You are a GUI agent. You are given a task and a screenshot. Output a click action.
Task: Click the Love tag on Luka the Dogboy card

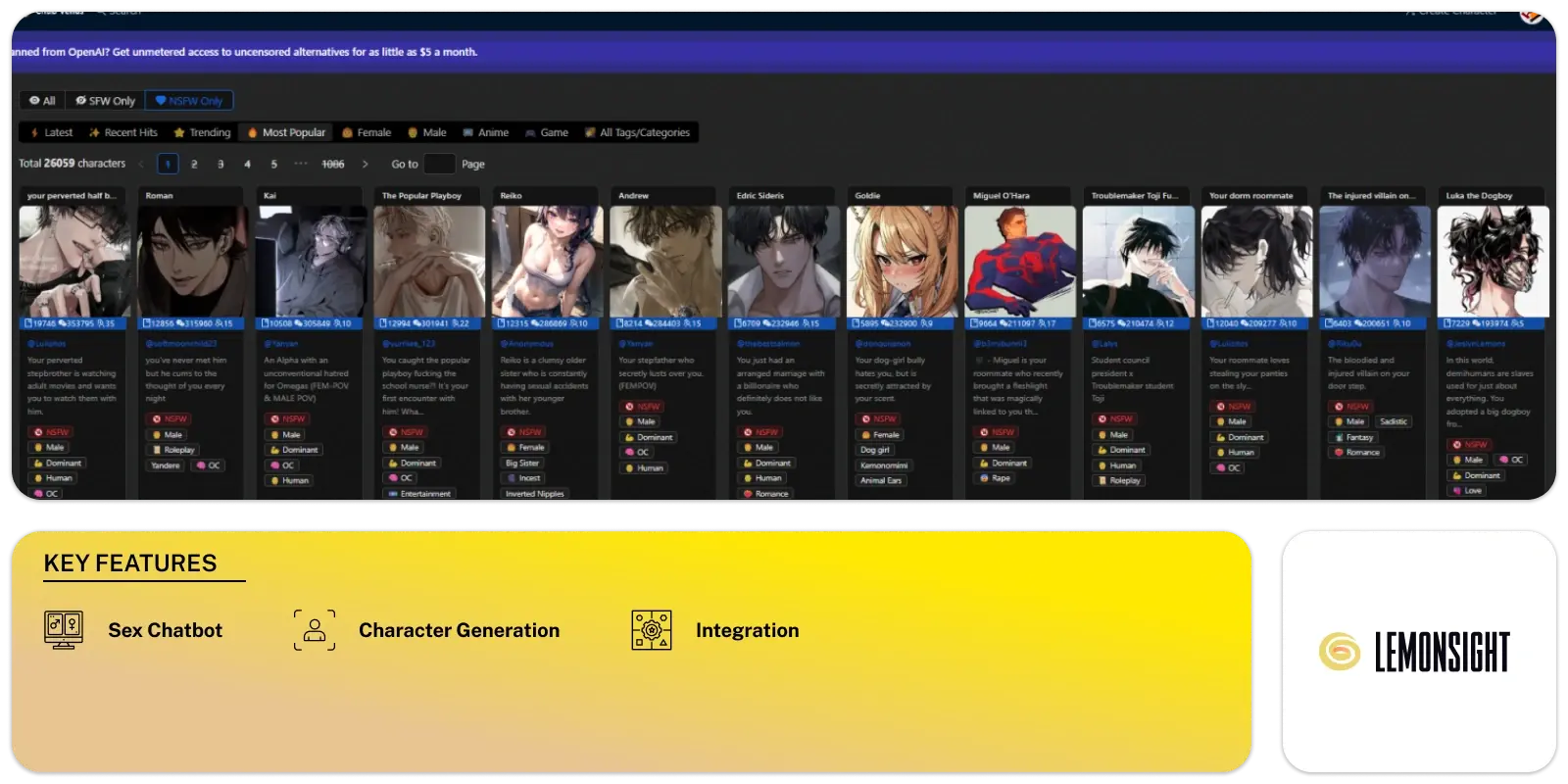click(1467, 491)
